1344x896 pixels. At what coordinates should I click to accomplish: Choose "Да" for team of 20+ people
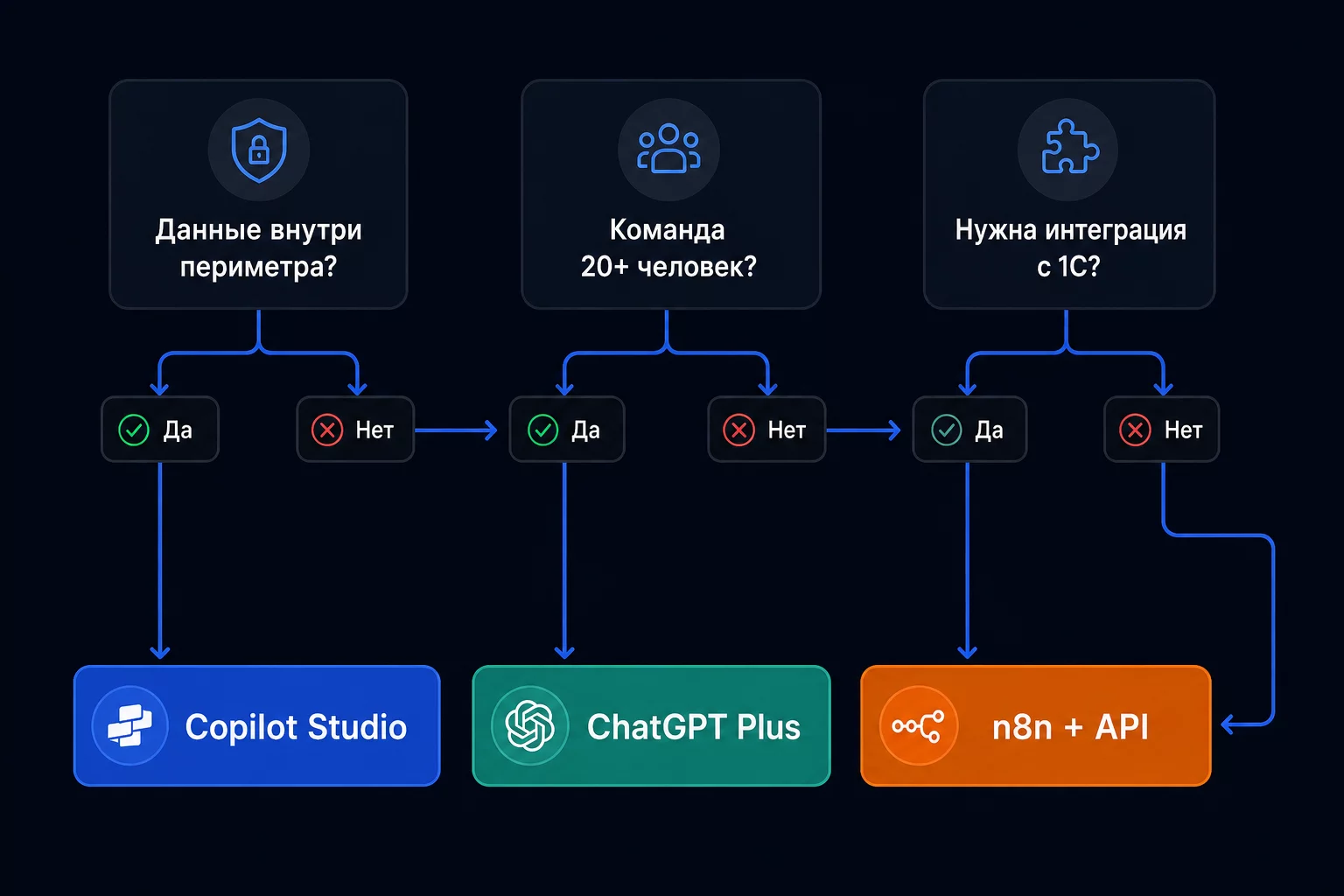[x=567, y=430]
